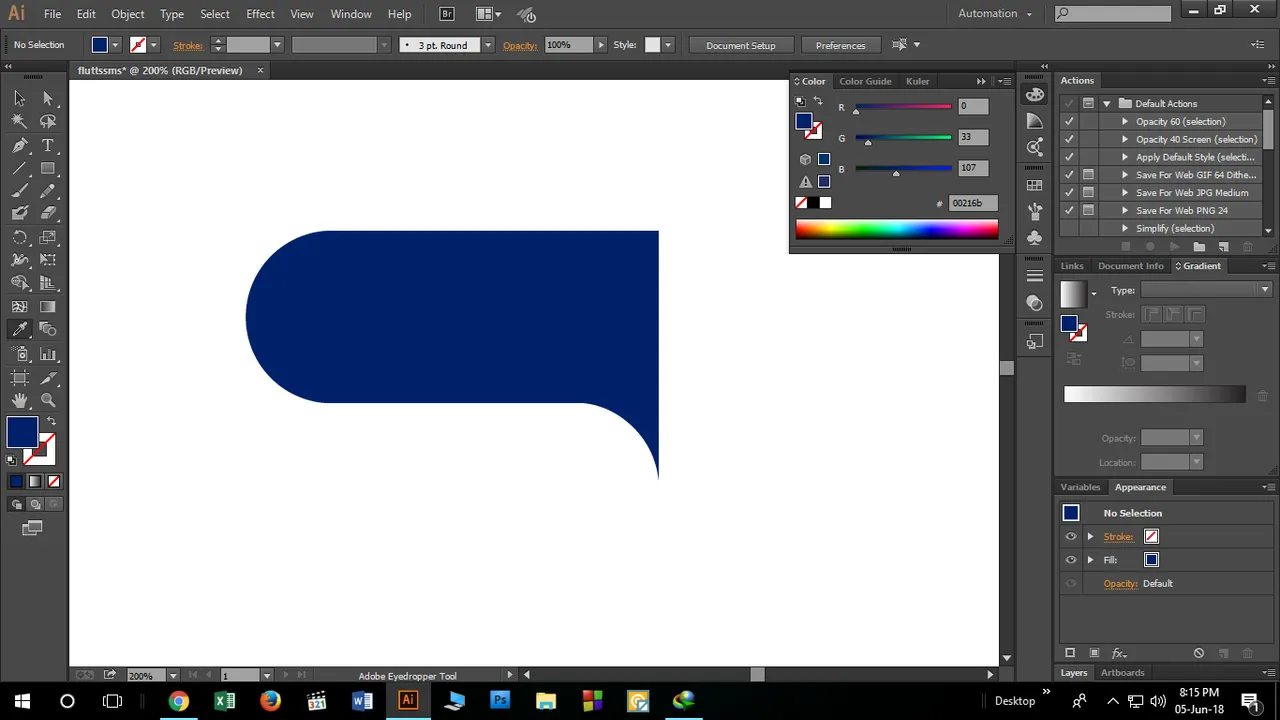
Task: Select the Magic Wand tool
Action: (19, 121)
